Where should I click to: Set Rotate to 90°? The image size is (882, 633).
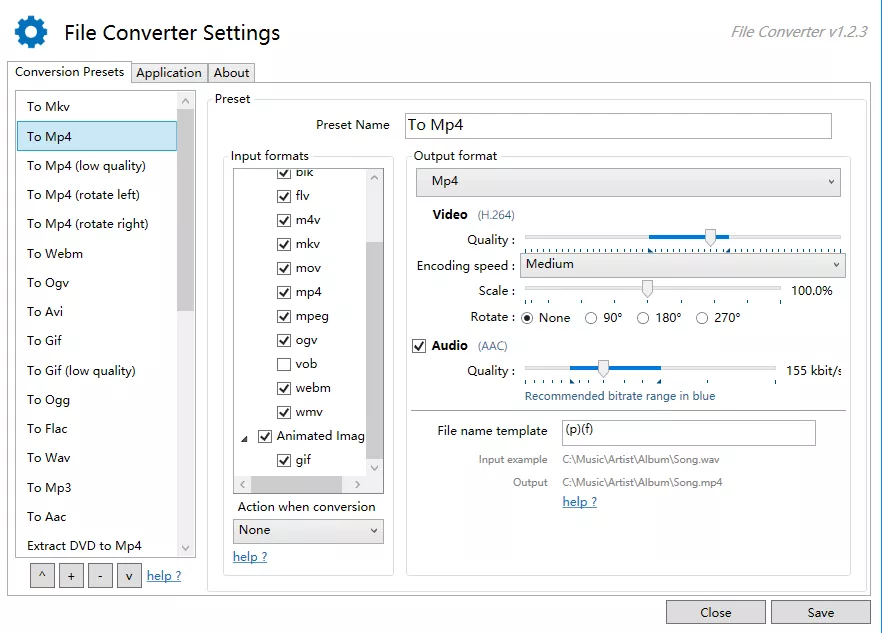[591, 318]
